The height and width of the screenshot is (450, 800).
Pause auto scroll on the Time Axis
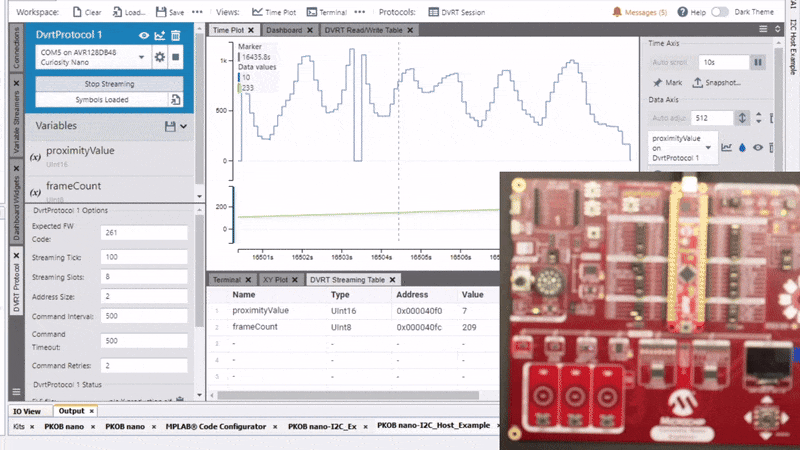(758, 62)
